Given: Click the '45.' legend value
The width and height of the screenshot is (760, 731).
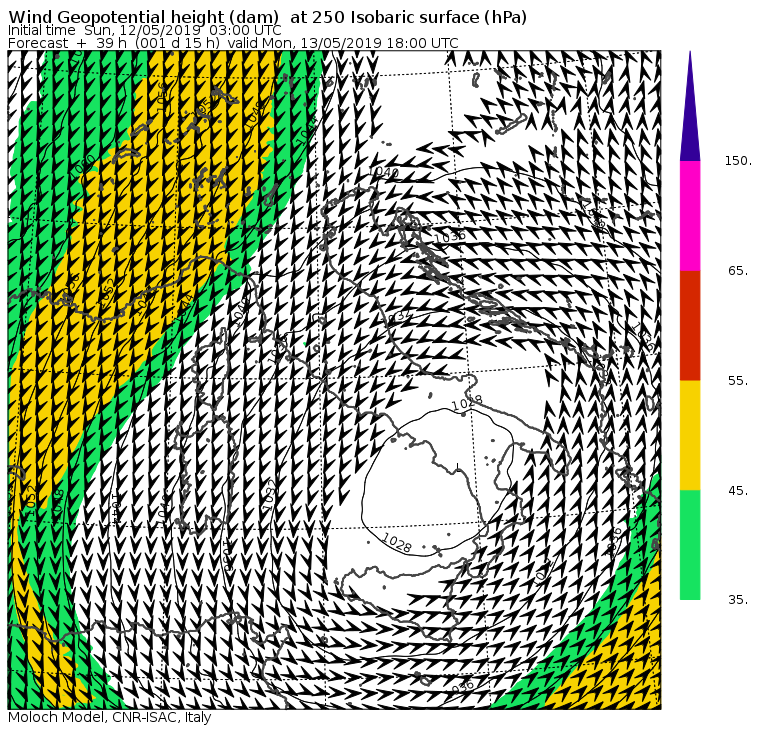Looking at the screenshot, I should pyautogui.click(x=738, y=491).
